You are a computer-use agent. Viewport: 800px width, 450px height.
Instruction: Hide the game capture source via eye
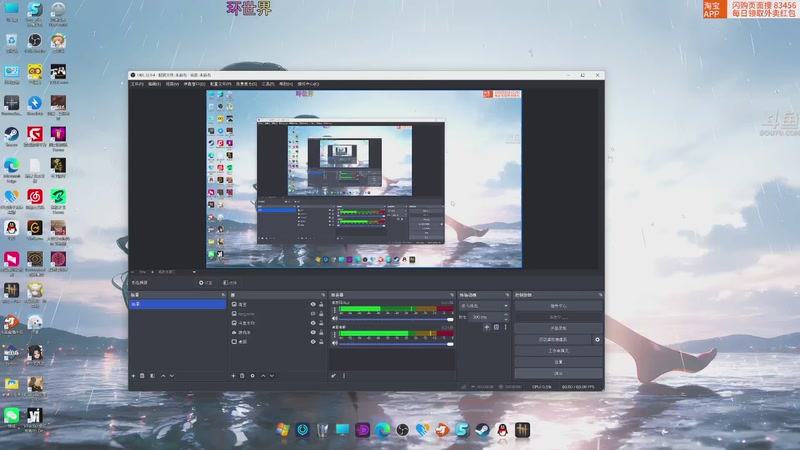click(x=313, y=332)
